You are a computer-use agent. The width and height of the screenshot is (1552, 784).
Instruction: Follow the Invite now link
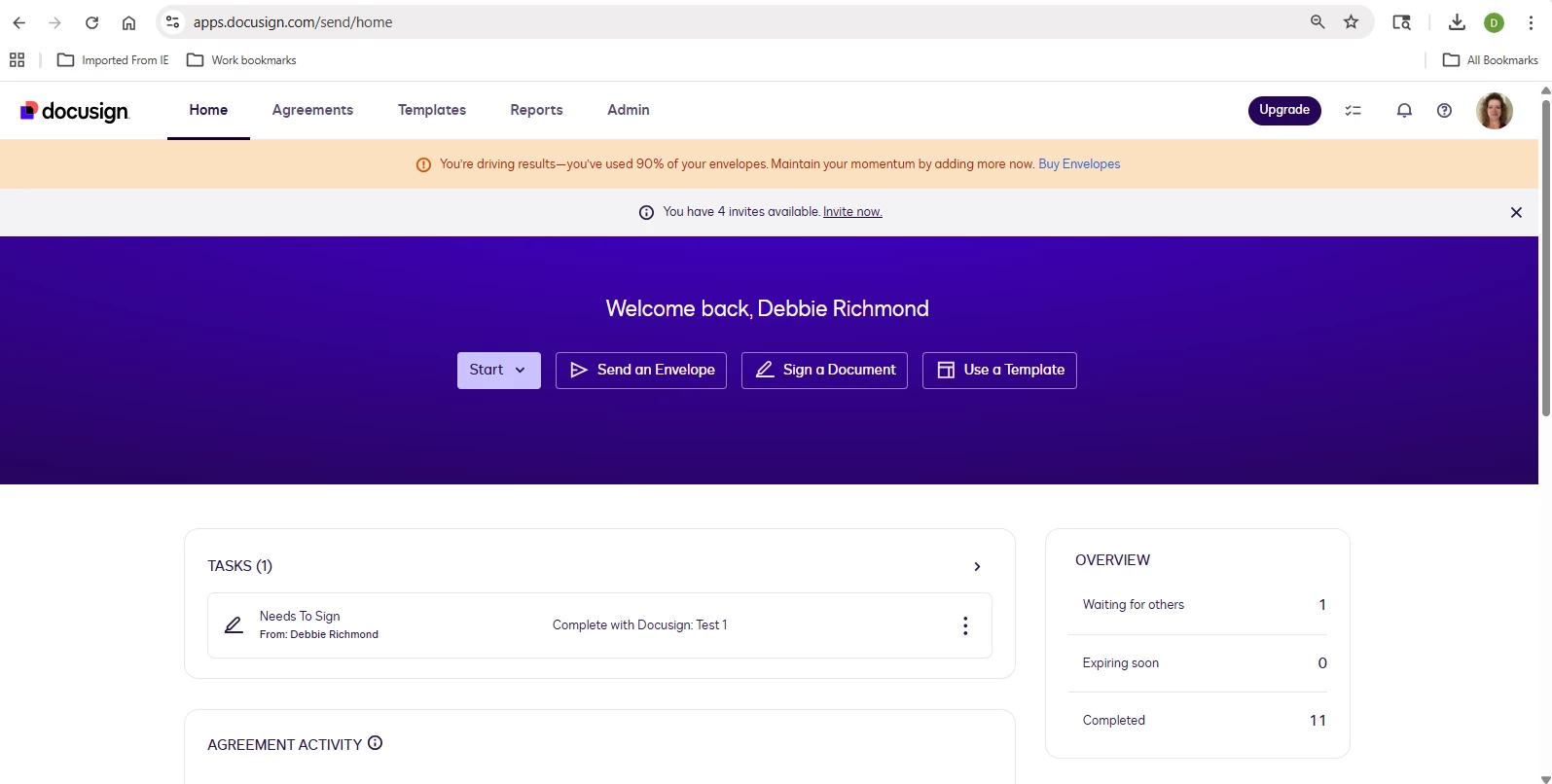[852, 211]
